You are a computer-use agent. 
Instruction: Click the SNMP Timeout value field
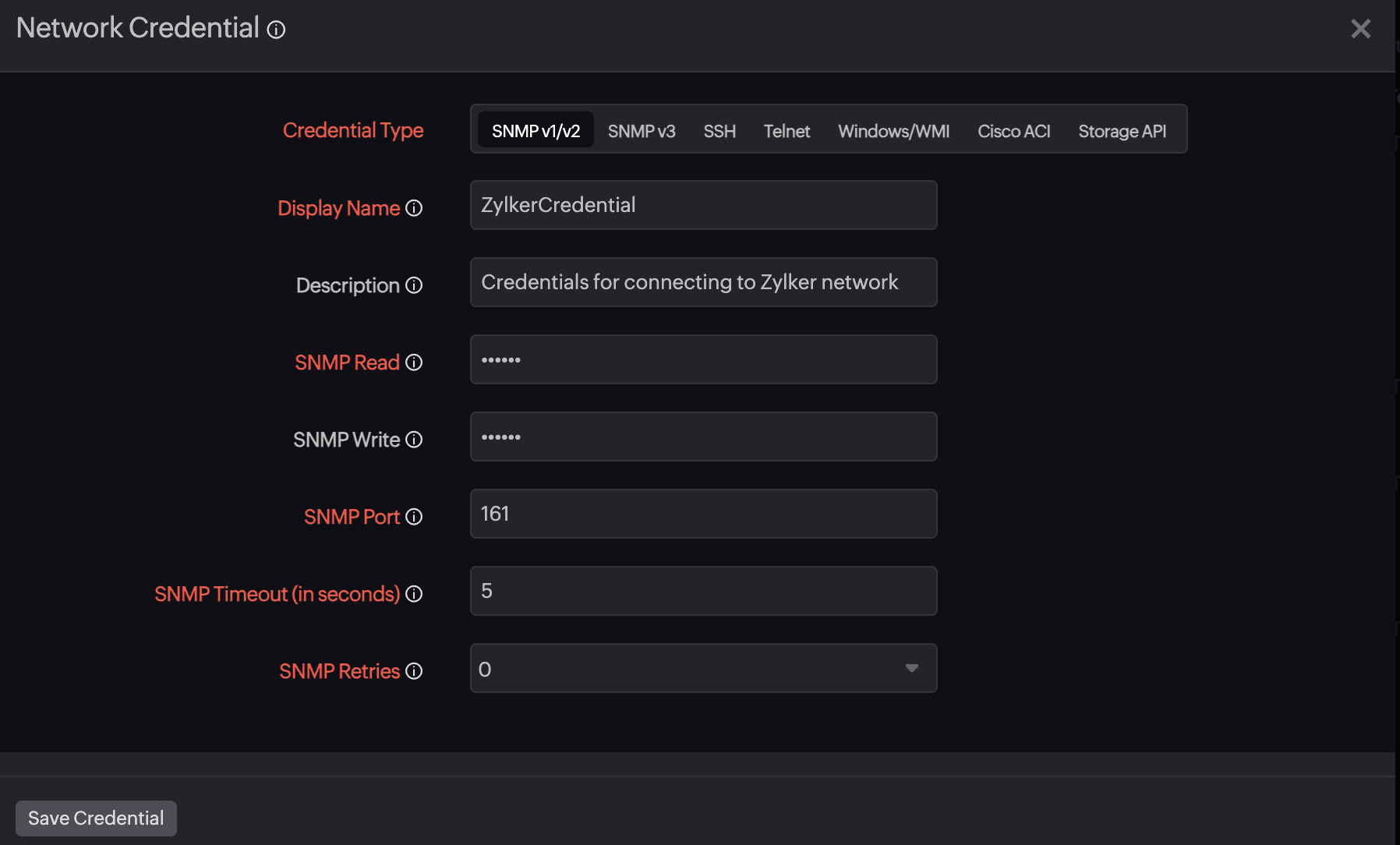(x=702, y=590)
